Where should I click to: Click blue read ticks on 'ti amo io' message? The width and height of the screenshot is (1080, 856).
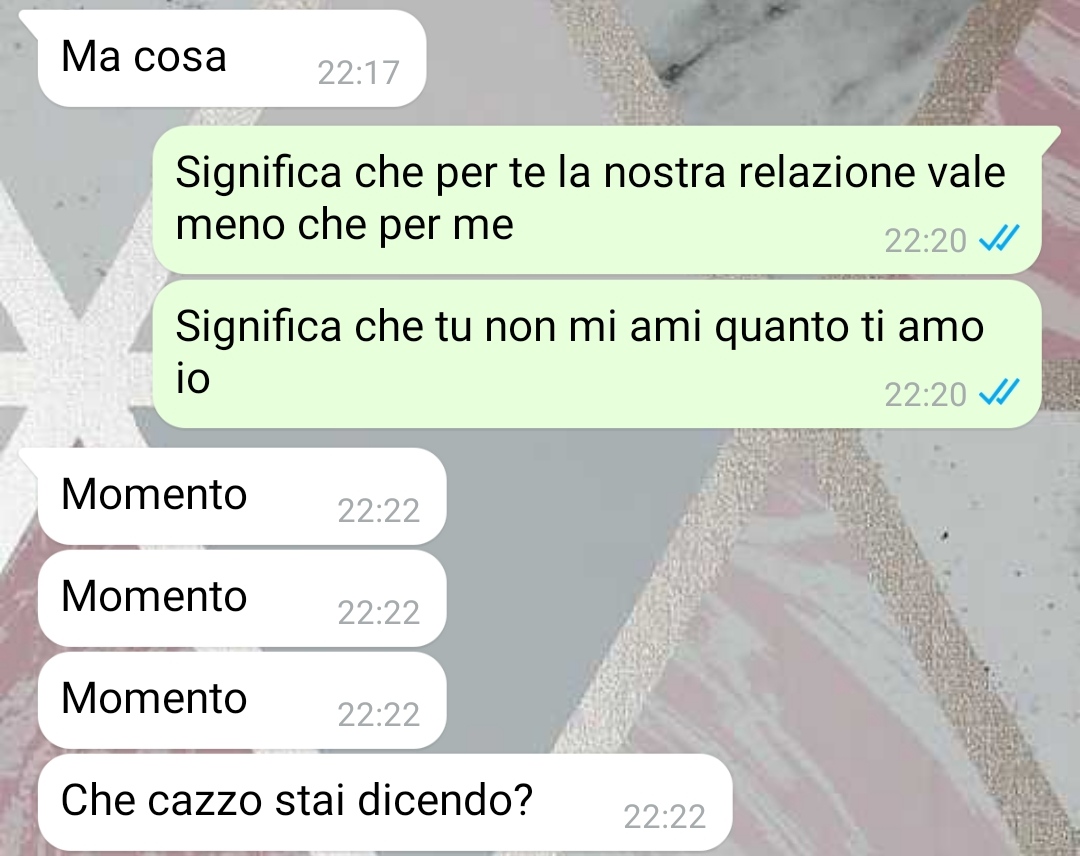tap(999, 393)
